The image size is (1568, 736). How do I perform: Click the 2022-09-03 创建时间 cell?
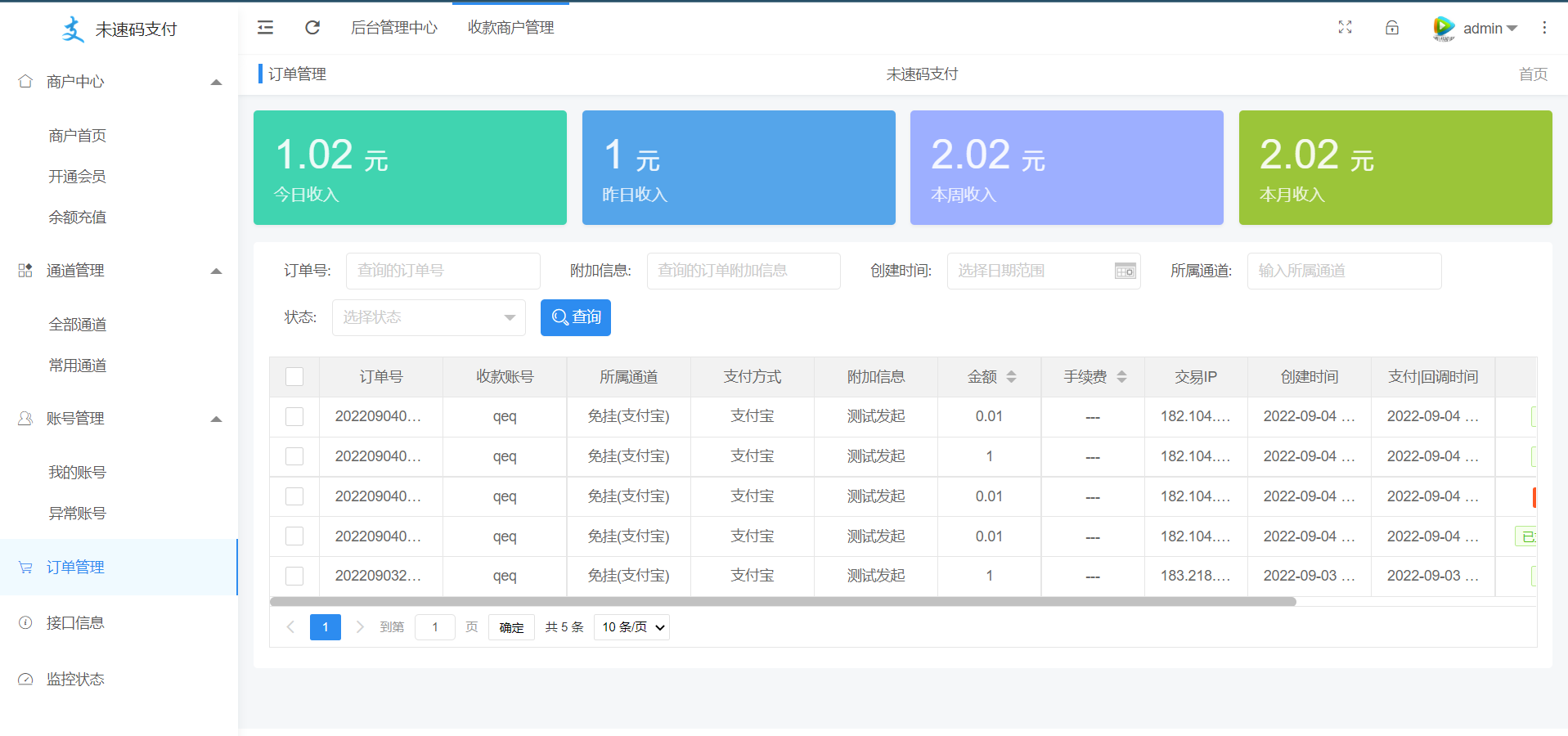point(1310,576)
